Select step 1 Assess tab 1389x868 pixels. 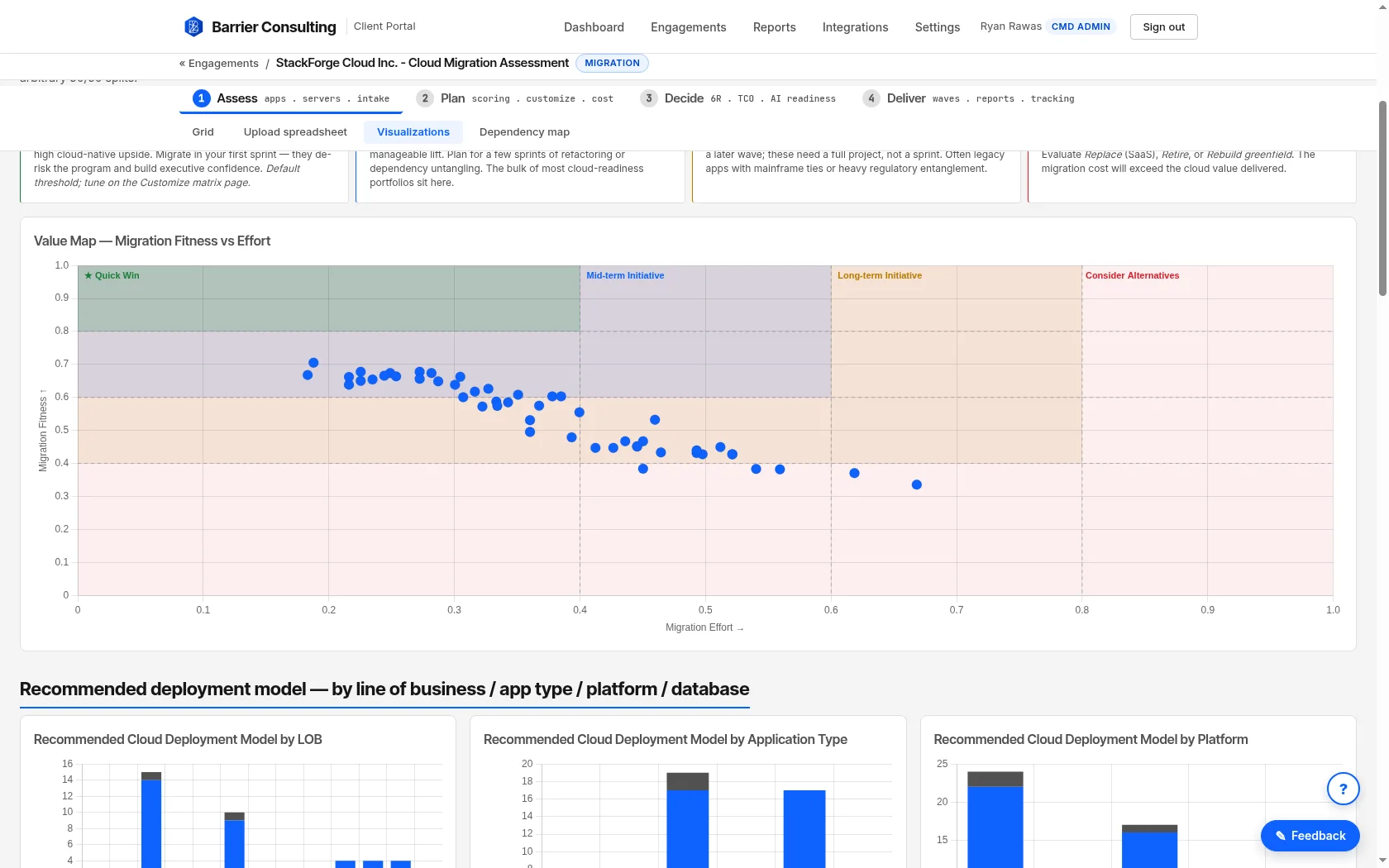291,98
